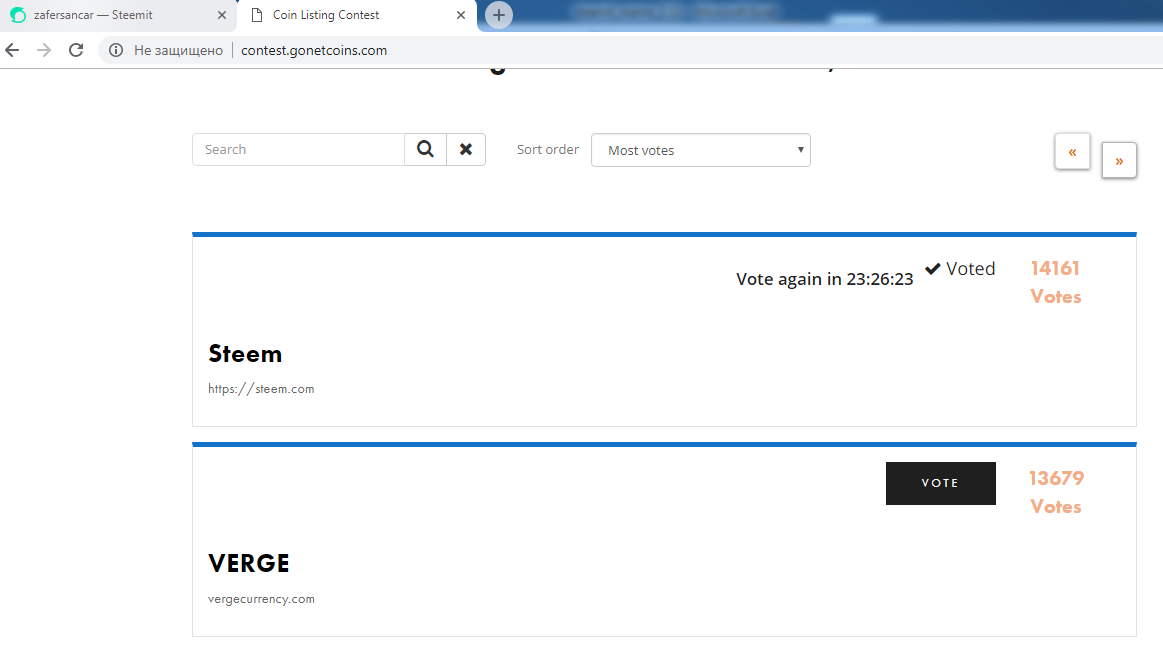The image size is (1163, 650).
Task: Click the Steem coin title
Action: point(245,354)
